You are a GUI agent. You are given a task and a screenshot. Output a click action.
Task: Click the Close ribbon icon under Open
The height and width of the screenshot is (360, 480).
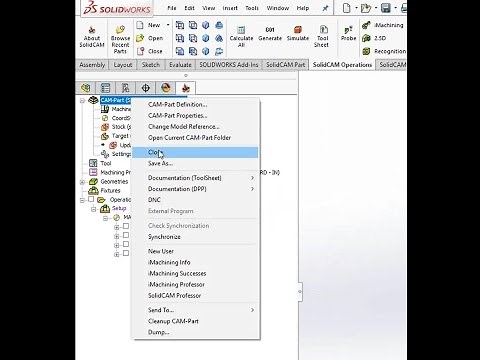[140, 51]
